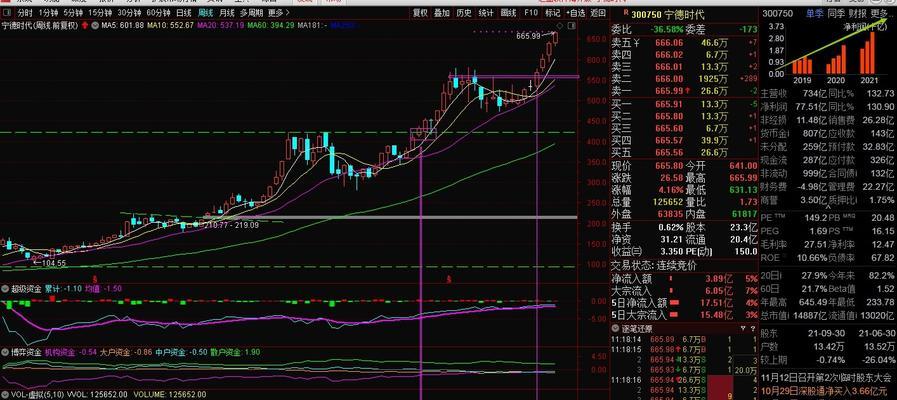
Task: Click the 博弈资金 indicator label
Action: (x=26, y=352)
